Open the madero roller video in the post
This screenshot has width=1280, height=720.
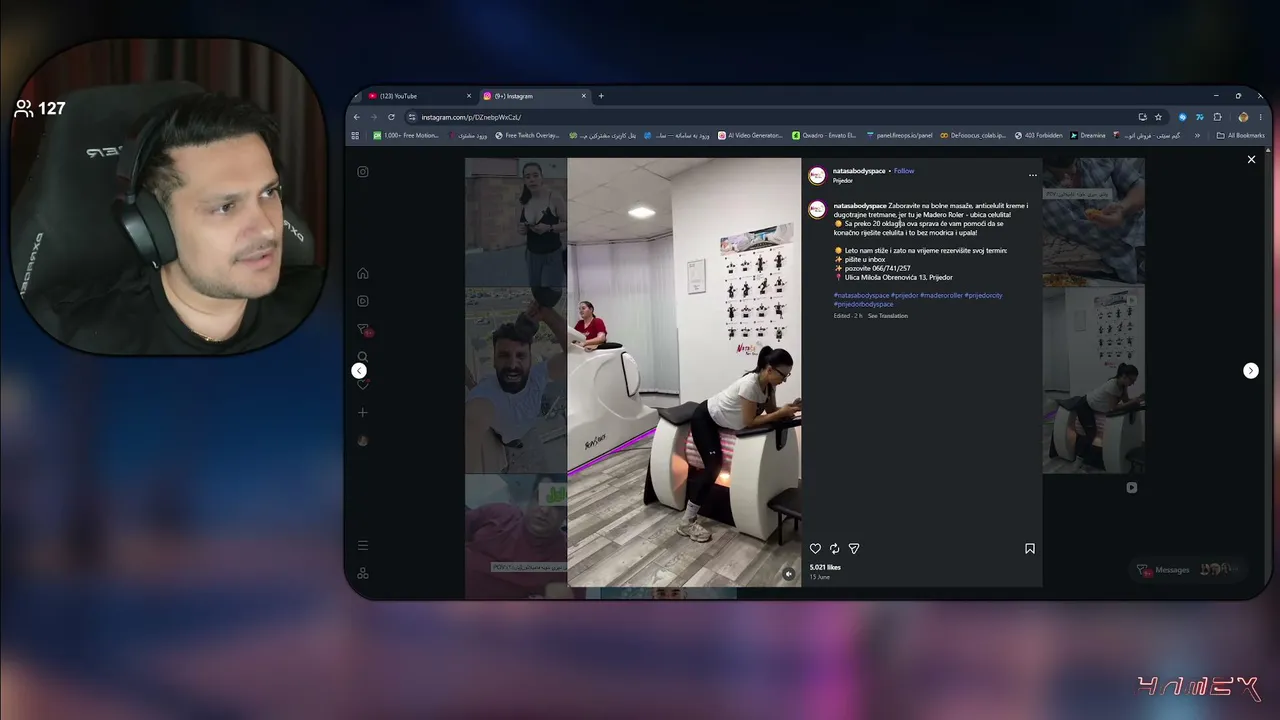pyautogui.click(x=684, y=372)
